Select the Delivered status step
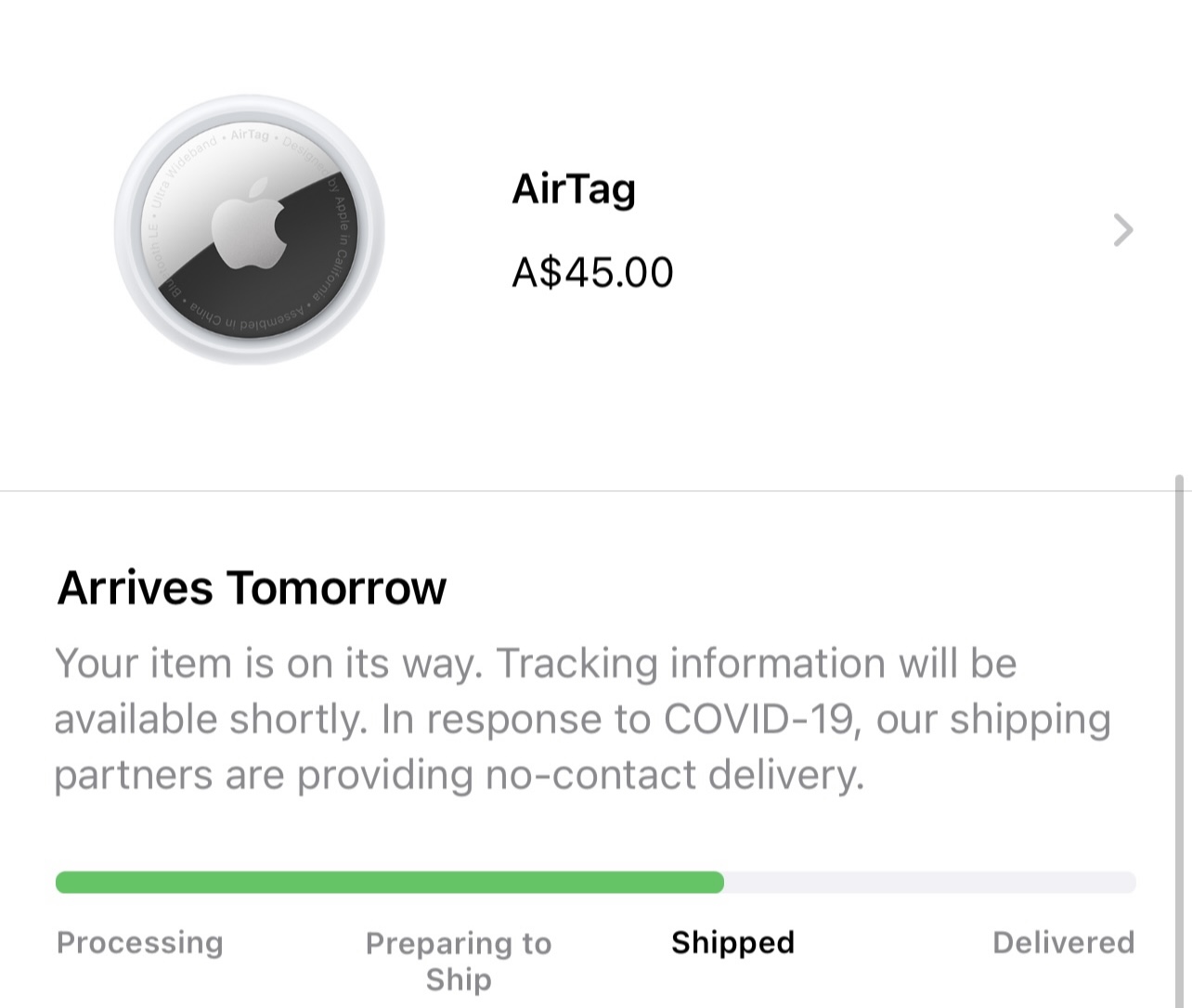 [x=1063, y=942]
